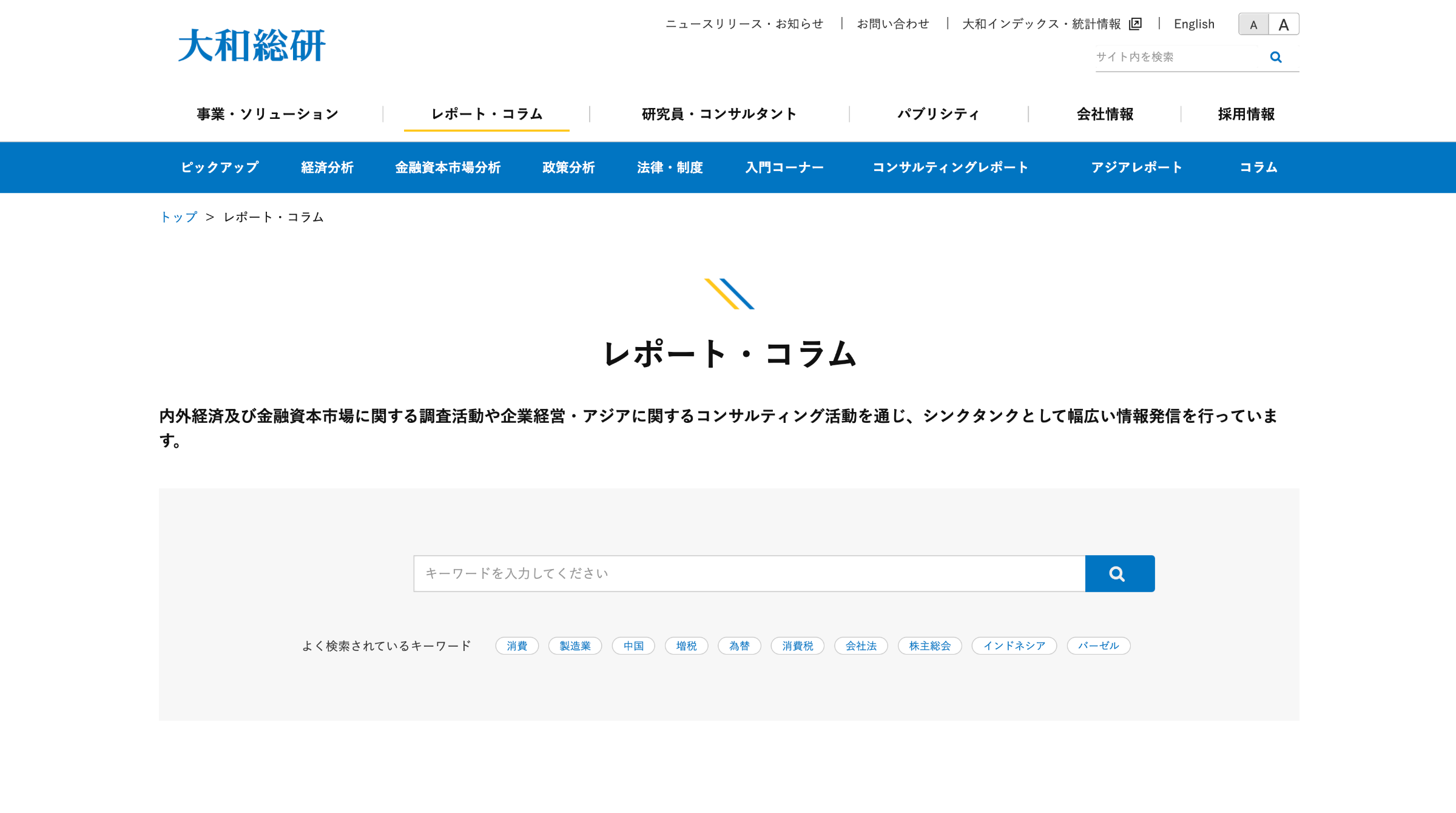Image resolution: width=1456 pixels, height=813 pixels.
Task: Select the 経済分析 tab
Action: pos(327,167)
